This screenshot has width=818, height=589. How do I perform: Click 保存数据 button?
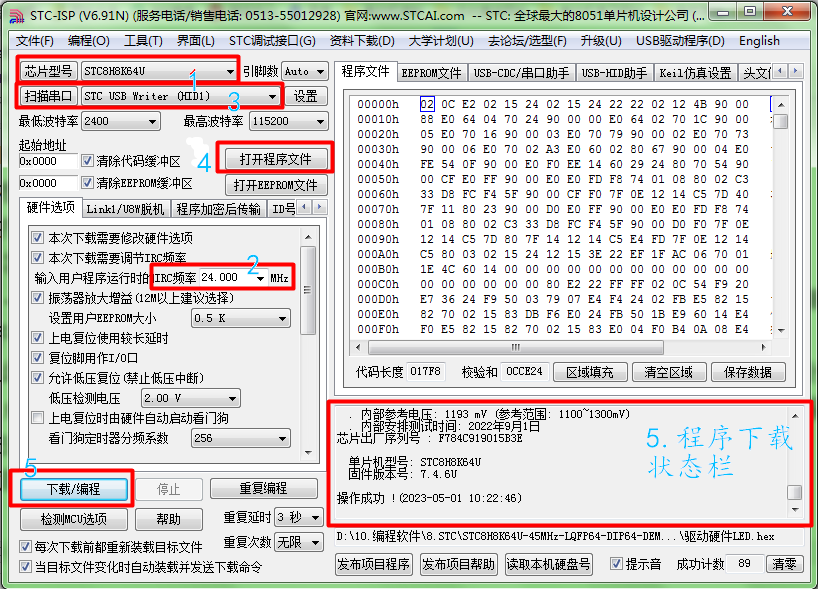748,372
